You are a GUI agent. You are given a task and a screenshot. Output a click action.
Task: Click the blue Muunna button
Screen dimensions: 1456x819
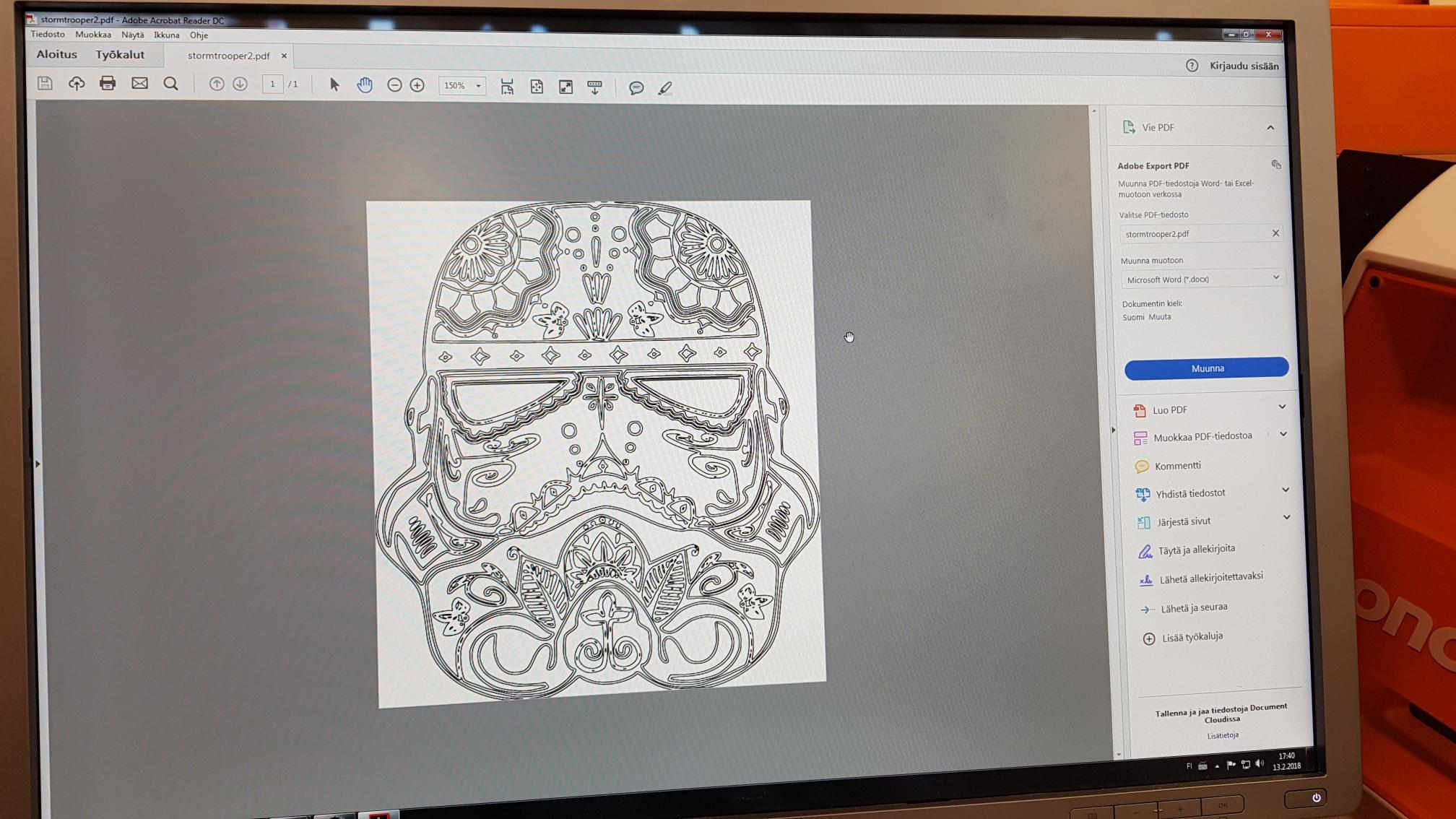point(1207,368)
